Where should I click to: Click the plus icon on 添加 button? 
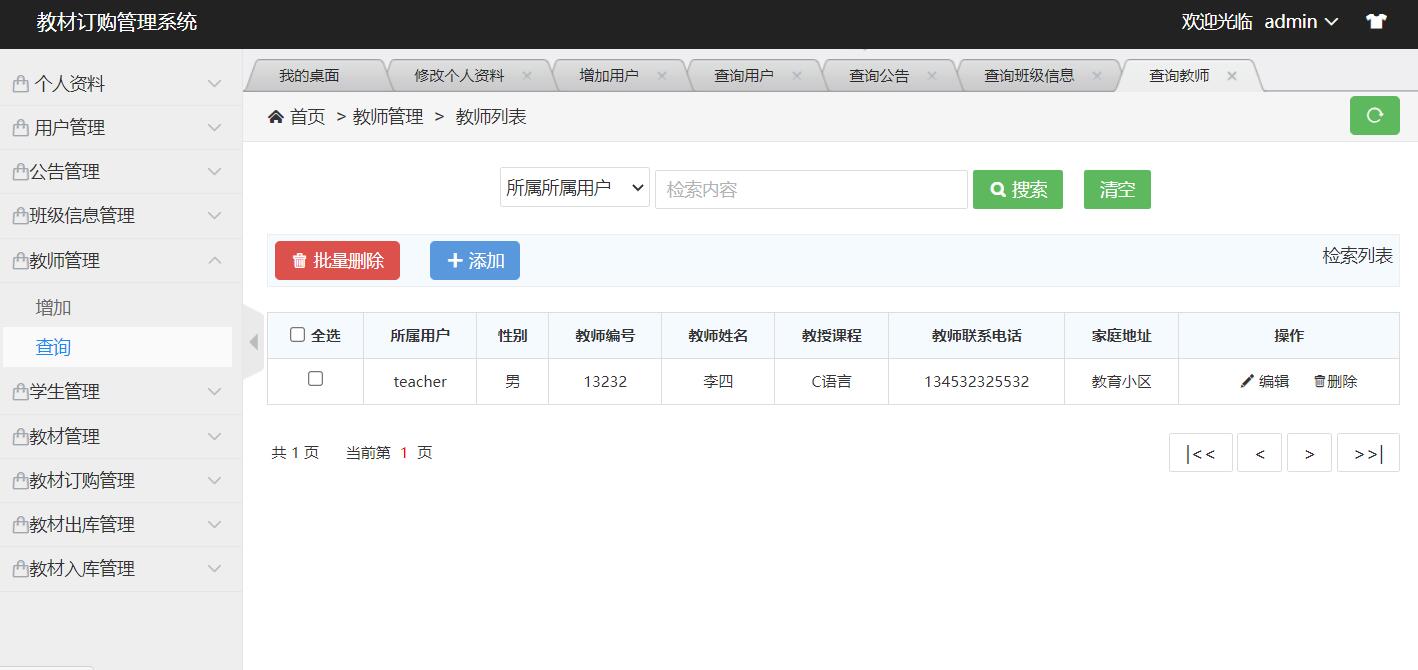coord(458,260)
